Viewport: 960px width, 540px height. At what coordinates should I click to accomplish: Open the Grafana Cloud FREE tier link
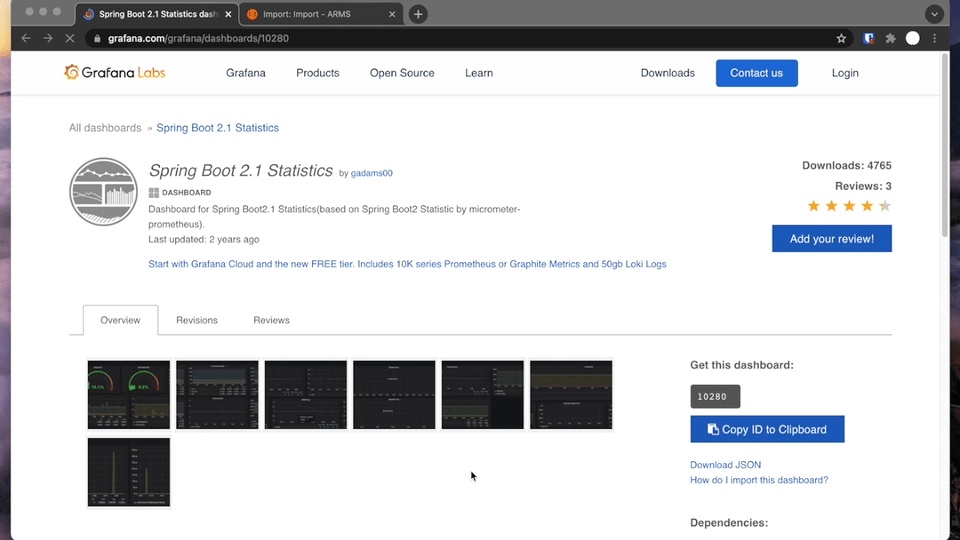pos(407,264)
